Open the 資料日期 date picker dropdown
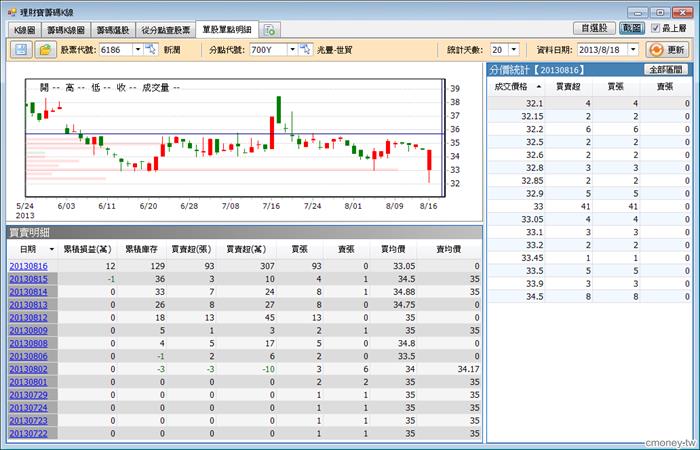 click(633, 50)
